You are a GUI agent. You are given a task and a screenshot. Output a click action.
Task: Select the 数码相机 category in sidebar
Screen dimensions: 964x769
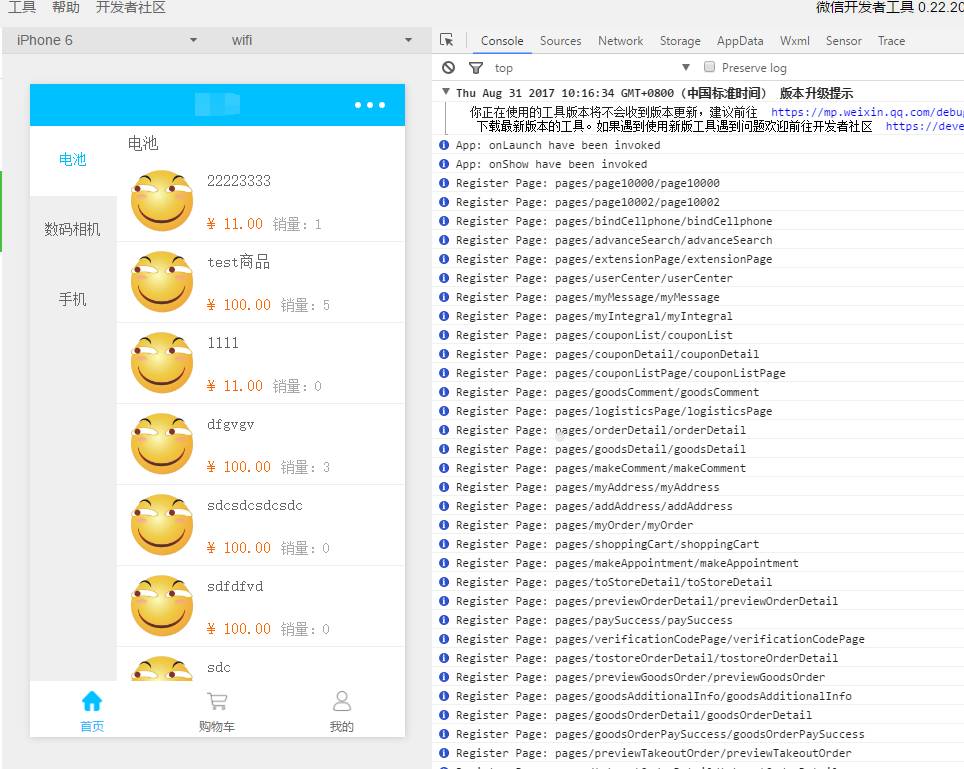coord(73,229)
